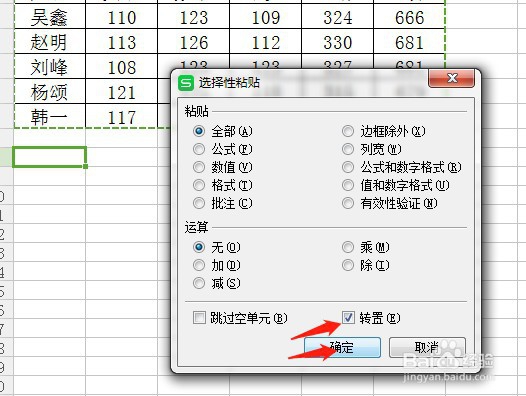
Task: Click the cell 681 in 赵明 row
Action: point(409,42)
